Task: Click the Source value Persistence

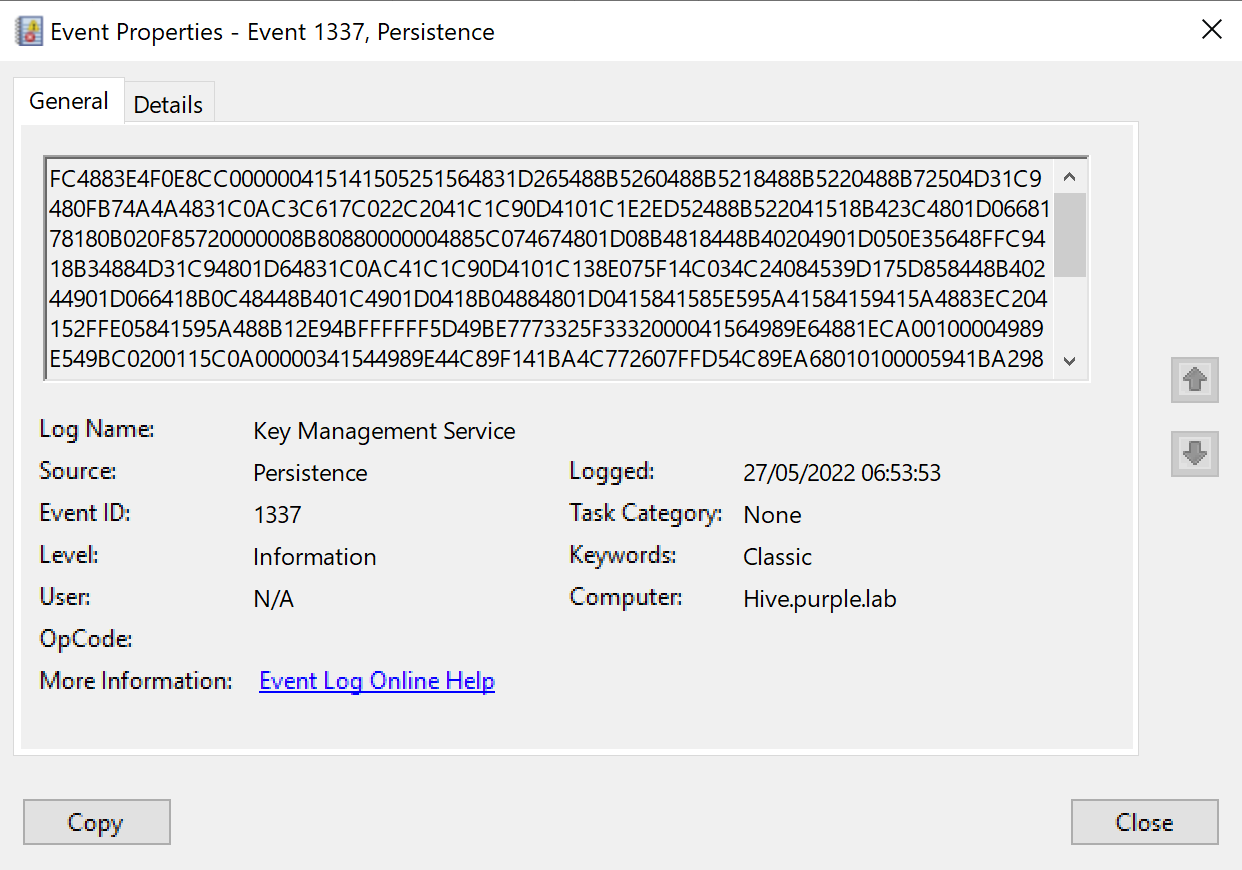Action: [x=310, y=473]
